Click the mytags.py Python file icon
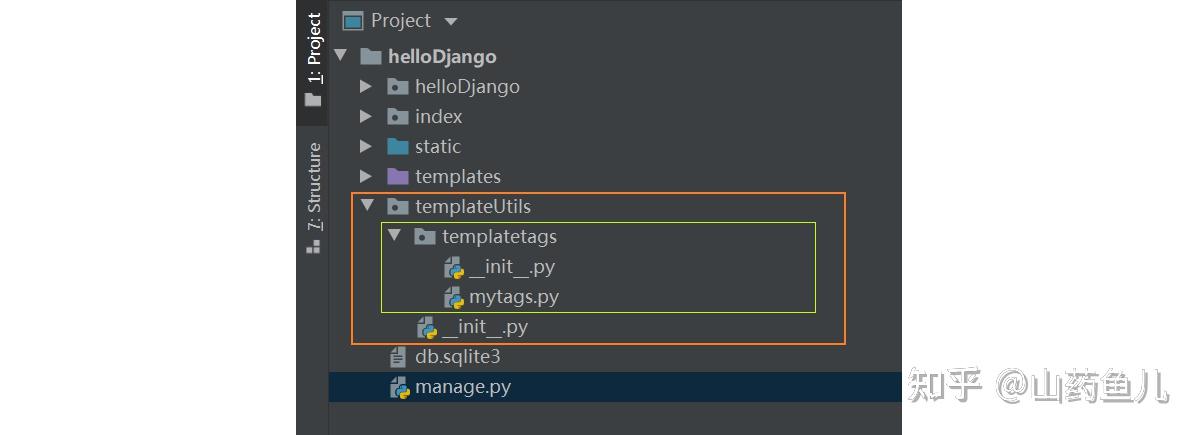Image resolution: width=1200 pixels, height=435 pixels. pyautogui.click(x=454, y=297)
